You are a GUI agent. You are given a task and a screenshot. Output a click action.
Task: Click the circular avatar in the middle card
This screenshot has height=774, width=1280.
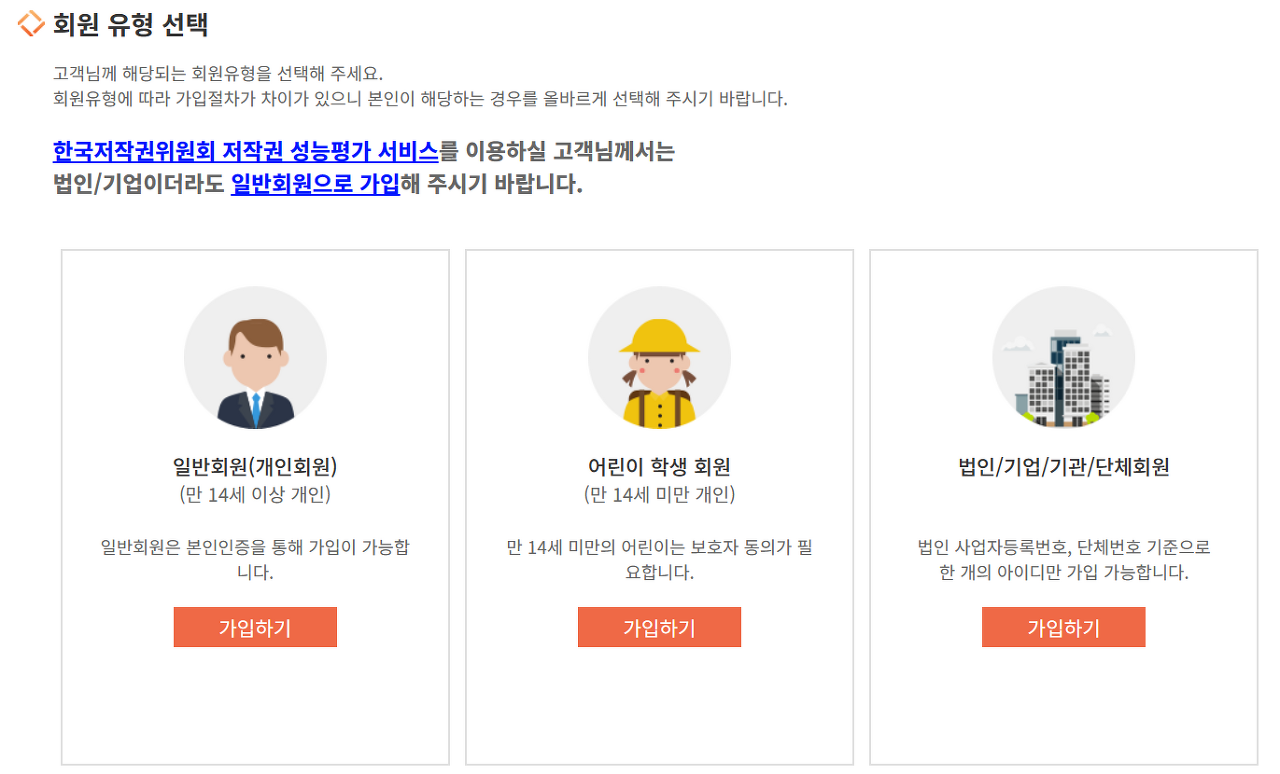(659, 357)
